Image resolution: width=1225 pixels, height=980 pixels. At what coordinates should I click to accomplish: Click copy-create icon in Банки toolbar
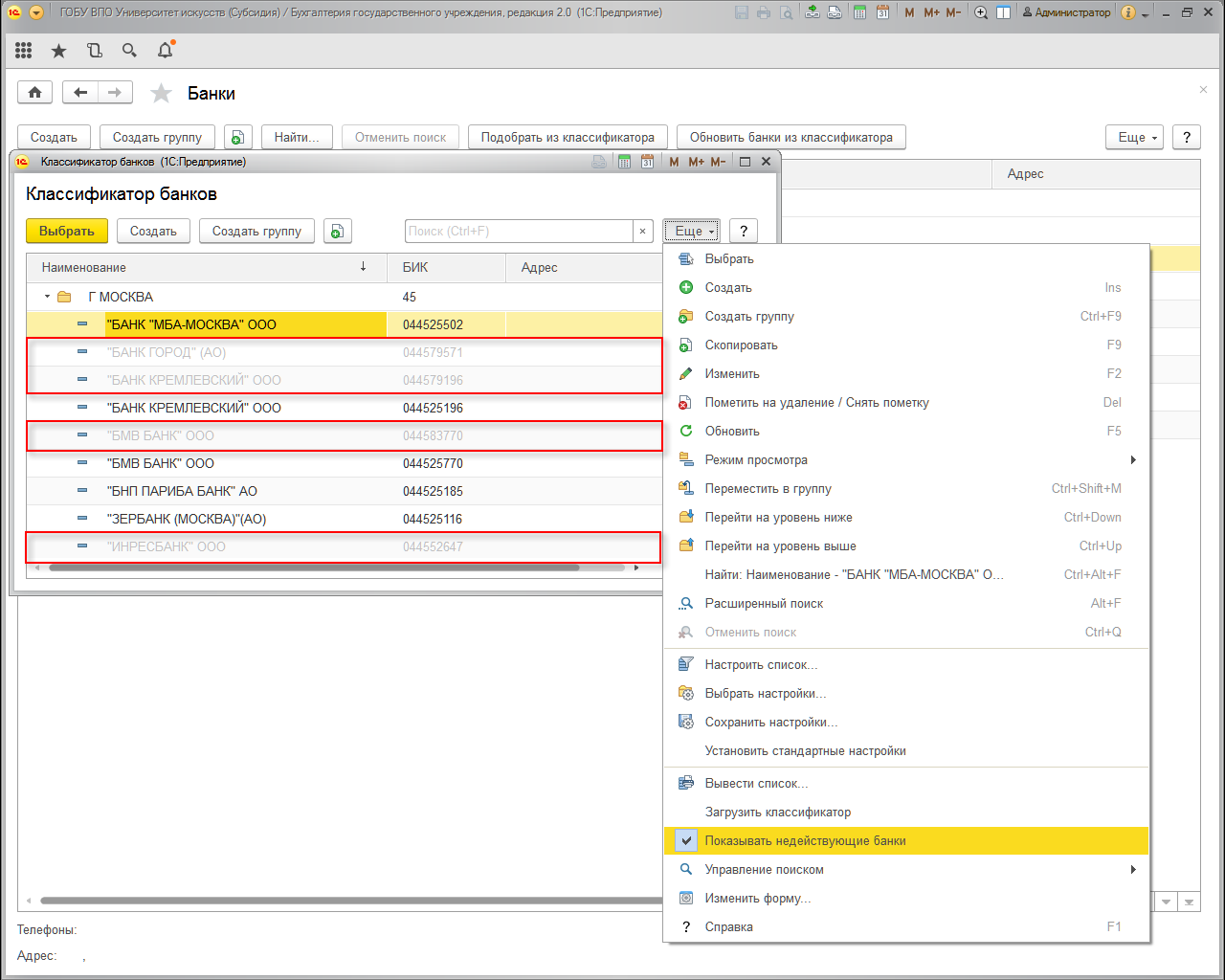(238, 137)
